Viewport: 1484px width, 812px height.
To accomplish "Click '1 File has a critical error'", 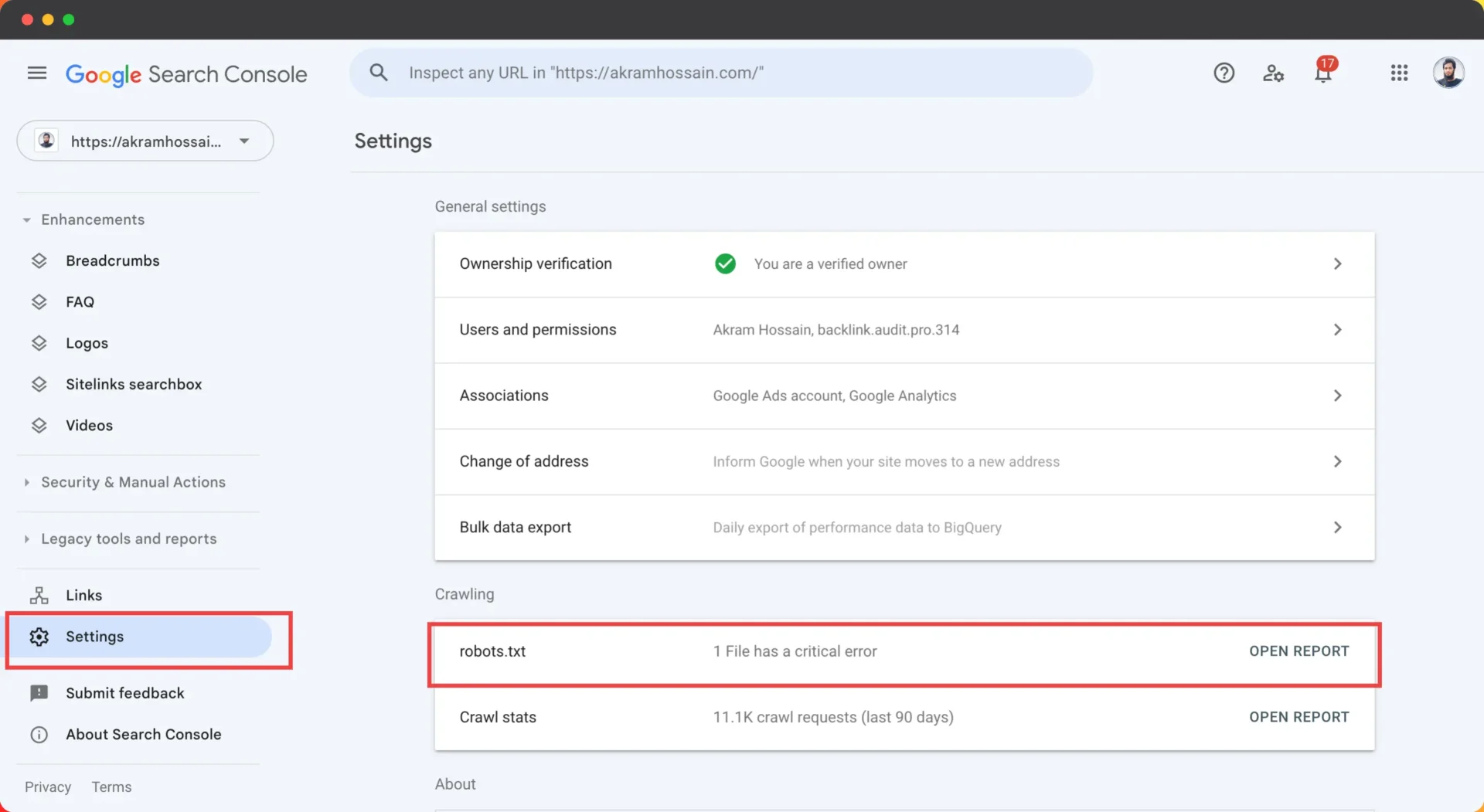I will [x=795, y=651].
